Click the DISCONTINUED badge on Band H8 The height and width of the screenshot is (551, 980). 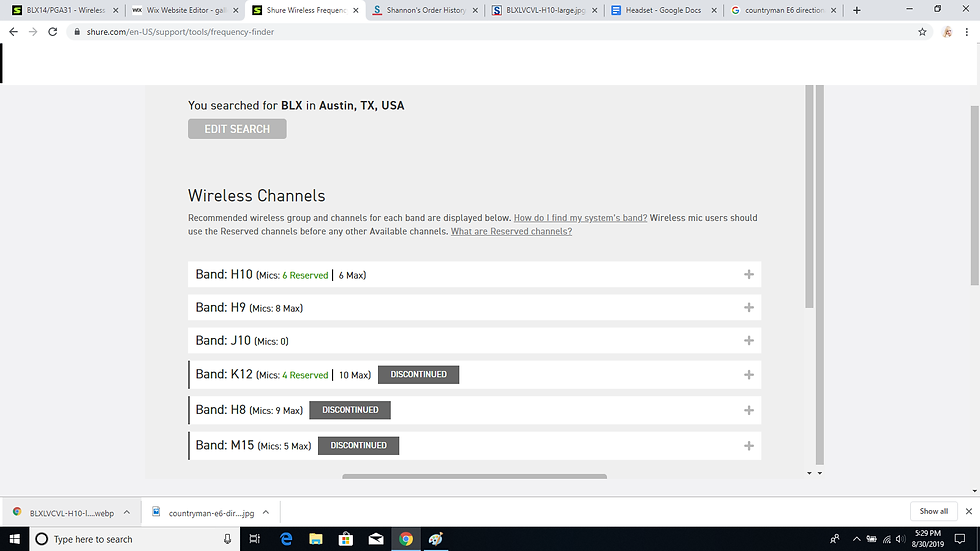350,410
